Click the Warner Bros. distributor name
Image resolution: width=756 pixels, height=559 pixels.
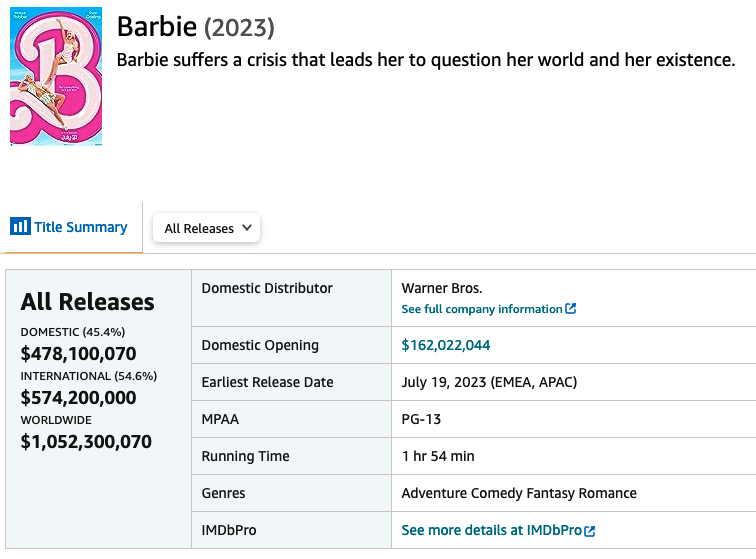[x=442, y=288]
